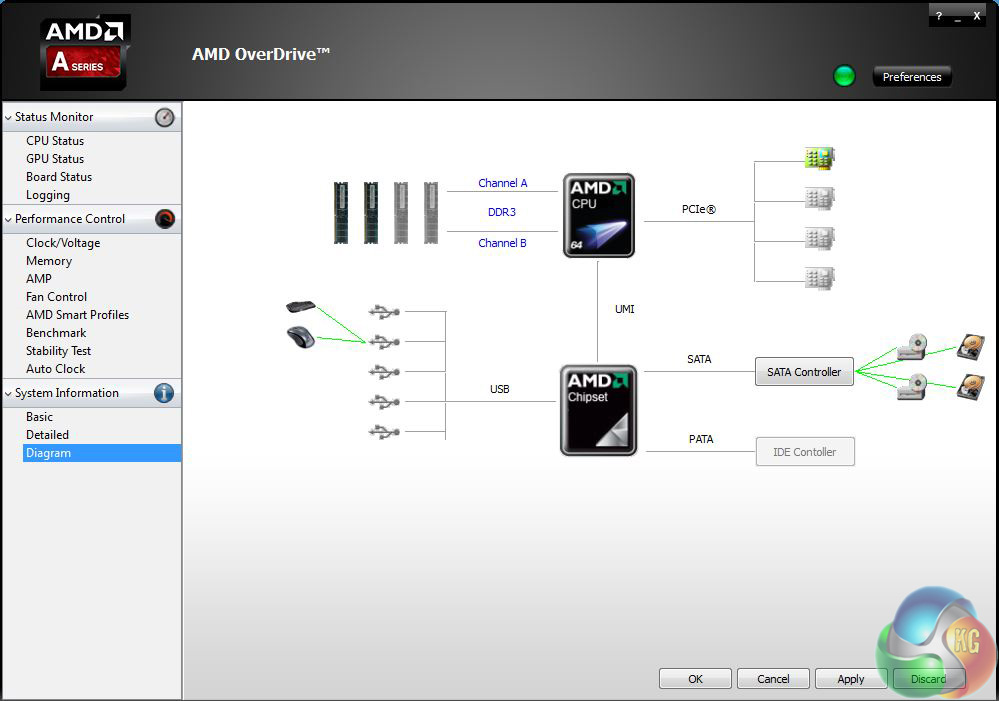This screenshot has height=701, width=999.
Task: Select the keyboard device icon
Action: pyautogui.click(x=300, y=307)
